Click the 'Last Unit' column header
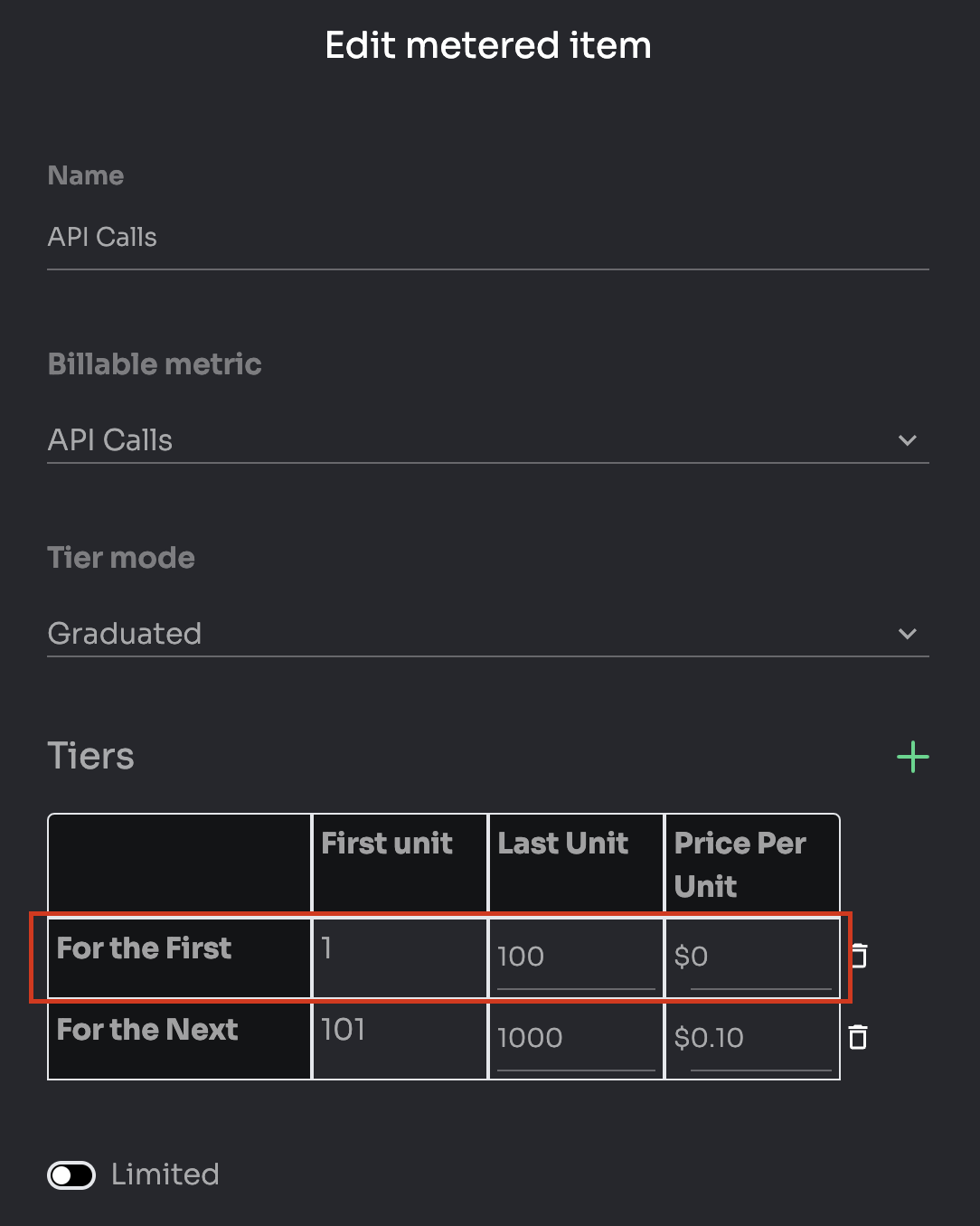 tap(562, 844)
